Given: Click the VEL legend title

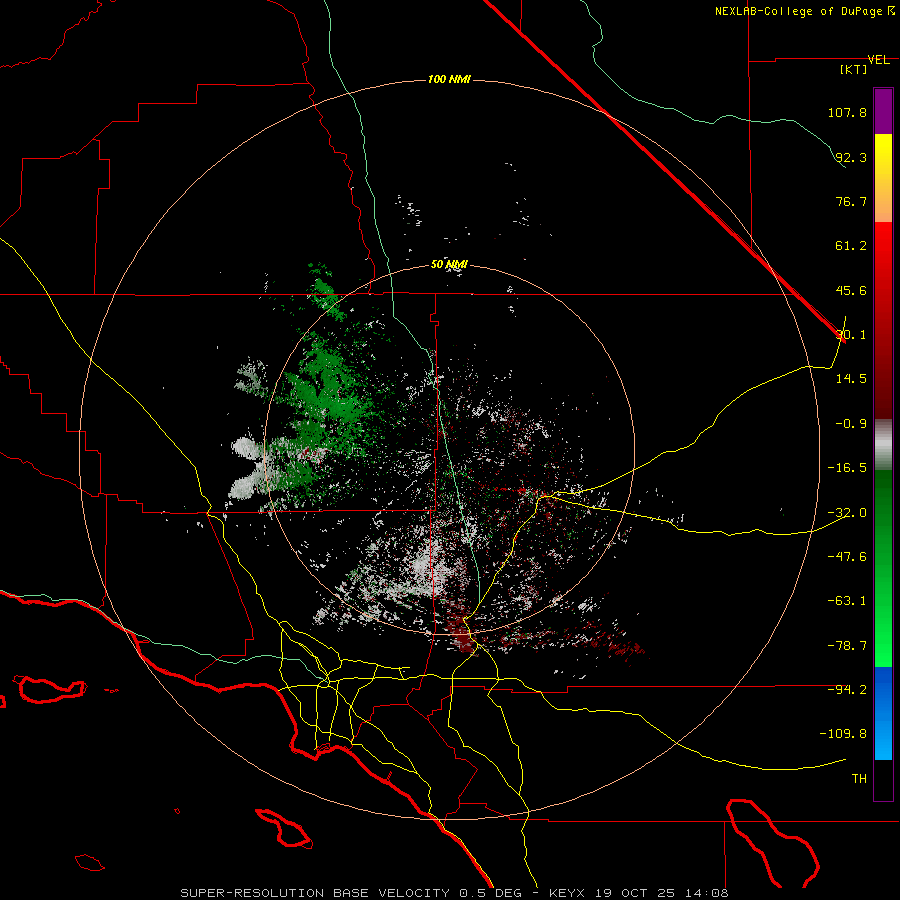Looking at the screenshot, I should coord(878,60).
